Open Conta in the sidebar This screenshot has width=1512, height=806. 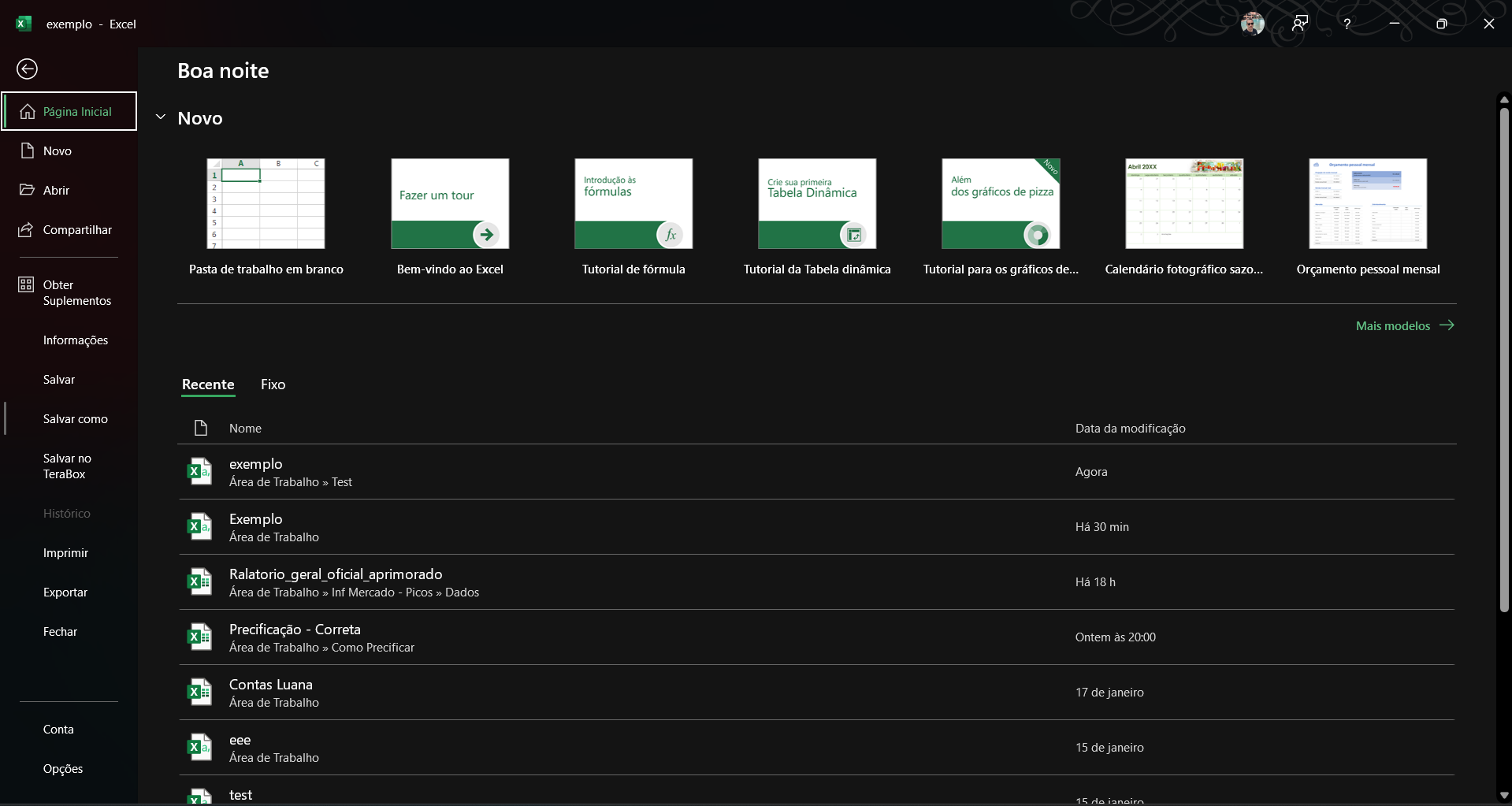pos(58,730)
